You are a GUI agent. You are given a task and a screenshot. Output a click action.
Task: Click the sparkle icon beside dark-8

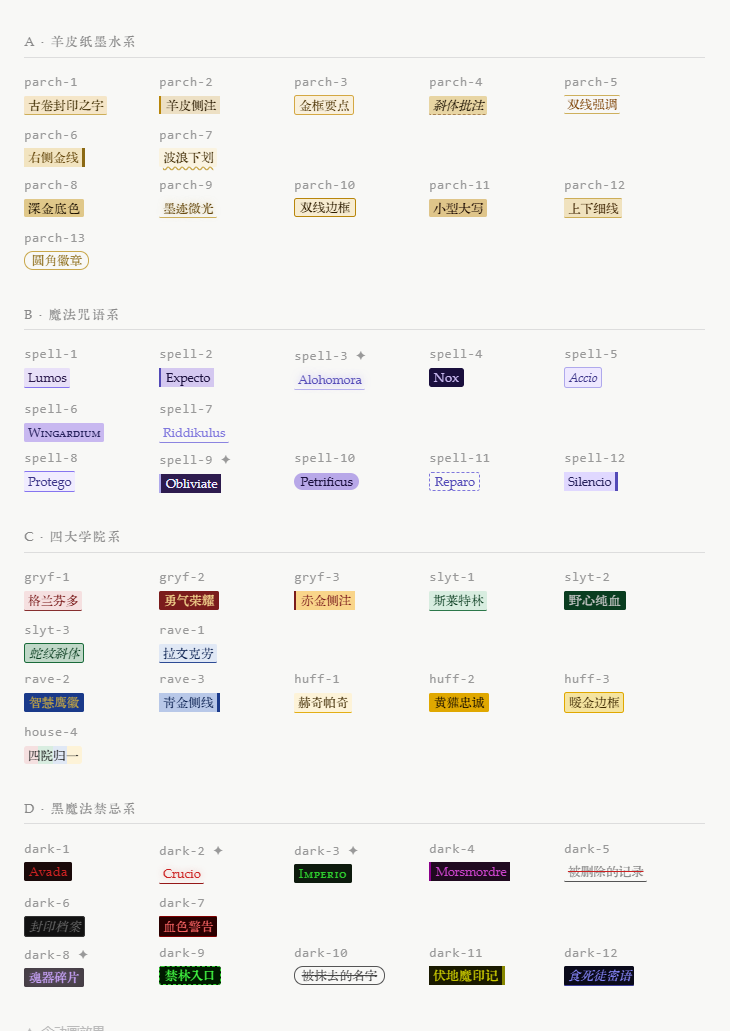83,955
